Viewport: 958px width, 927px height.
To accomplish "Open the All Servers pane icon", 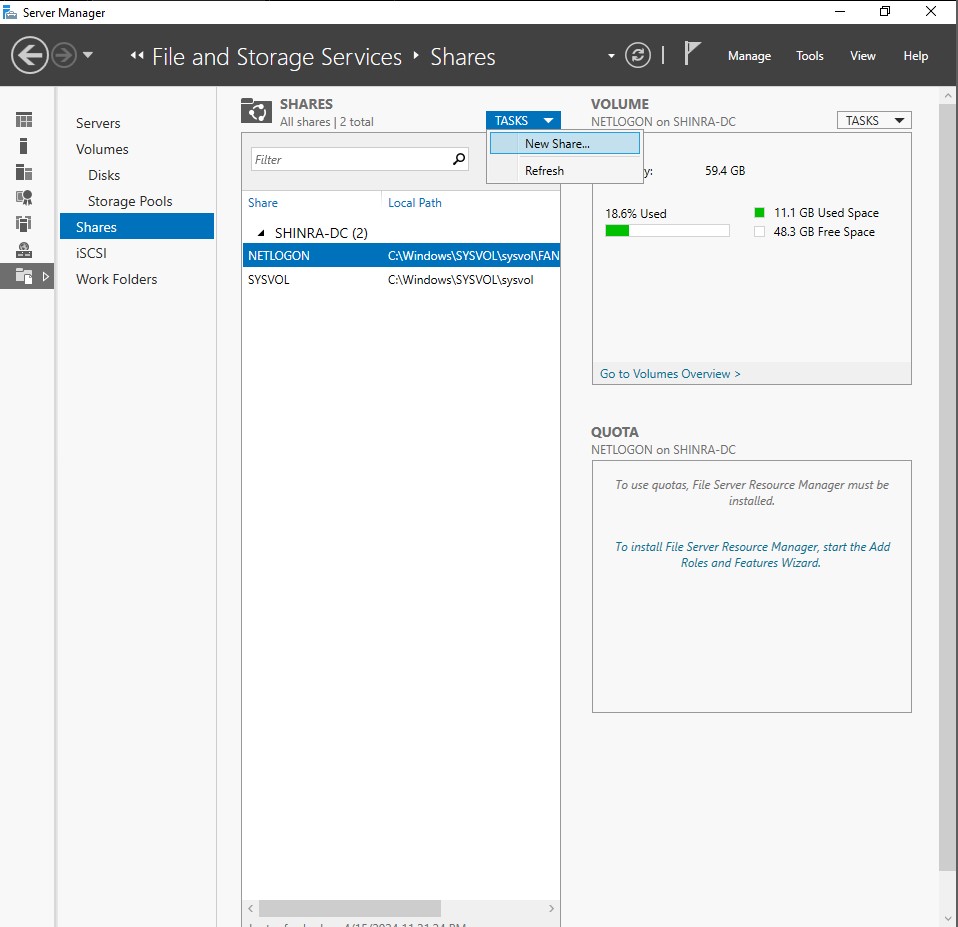I will pyautogui.click(x=24, y=171).
